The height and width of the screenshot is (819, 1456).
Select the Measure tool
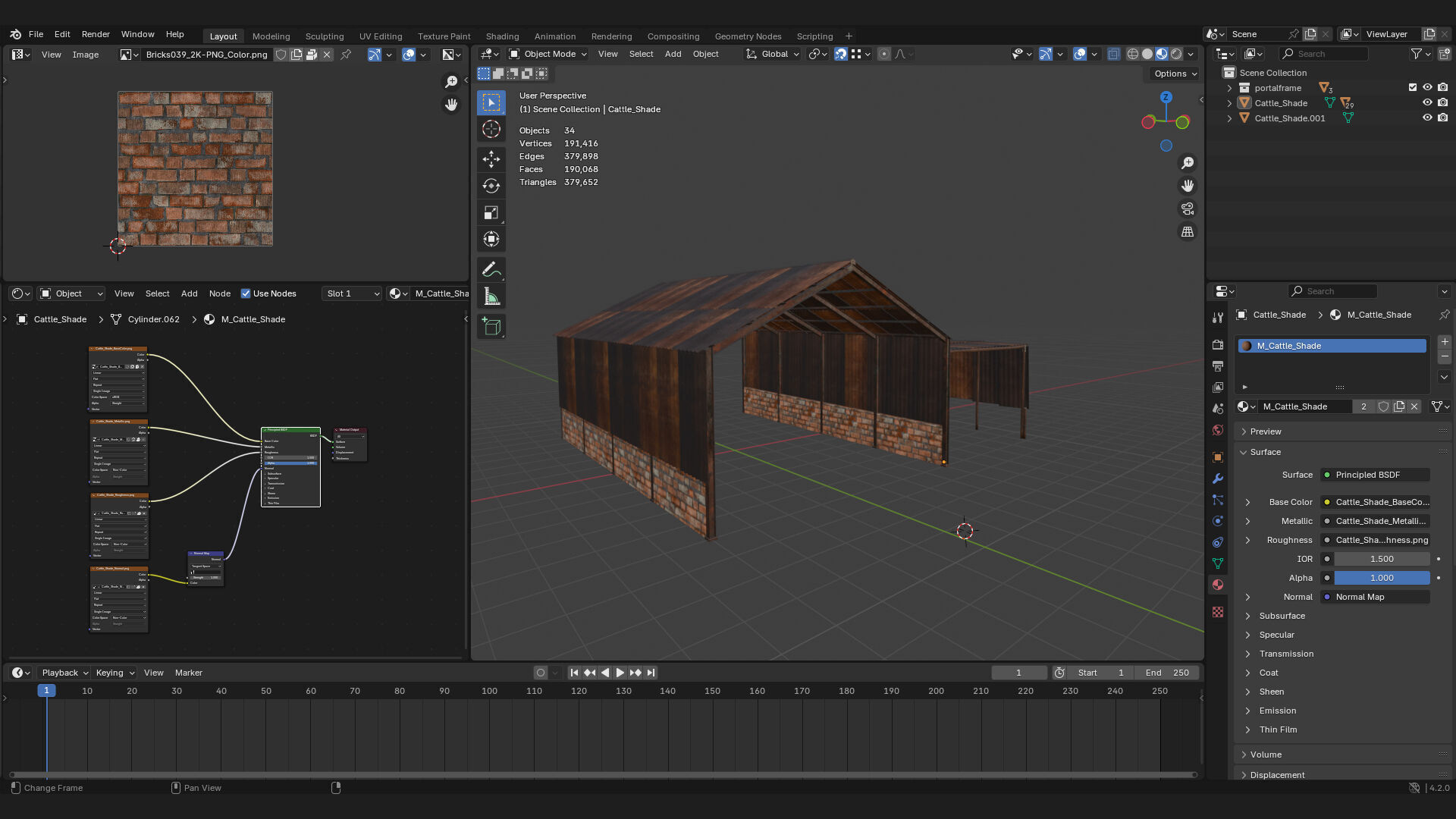(491, 297)
